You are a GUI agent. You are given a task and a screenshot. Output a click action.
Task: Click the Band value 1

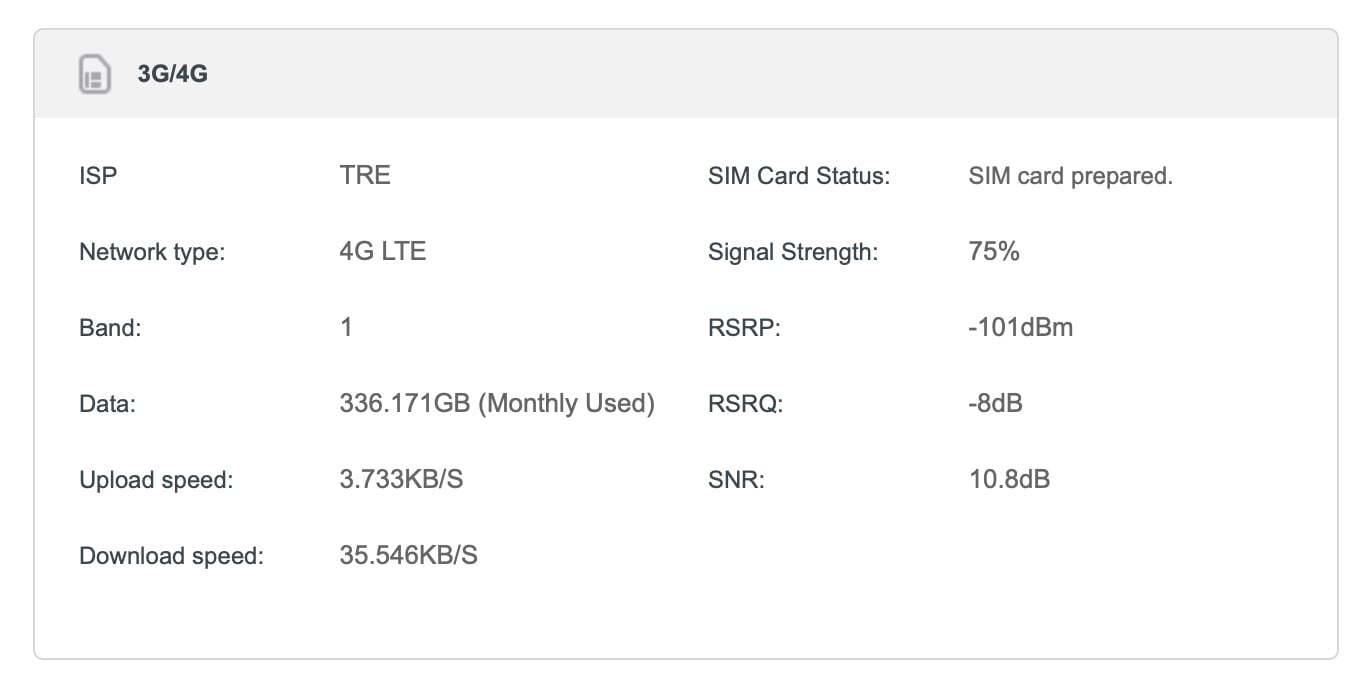(x=346, y=327)
